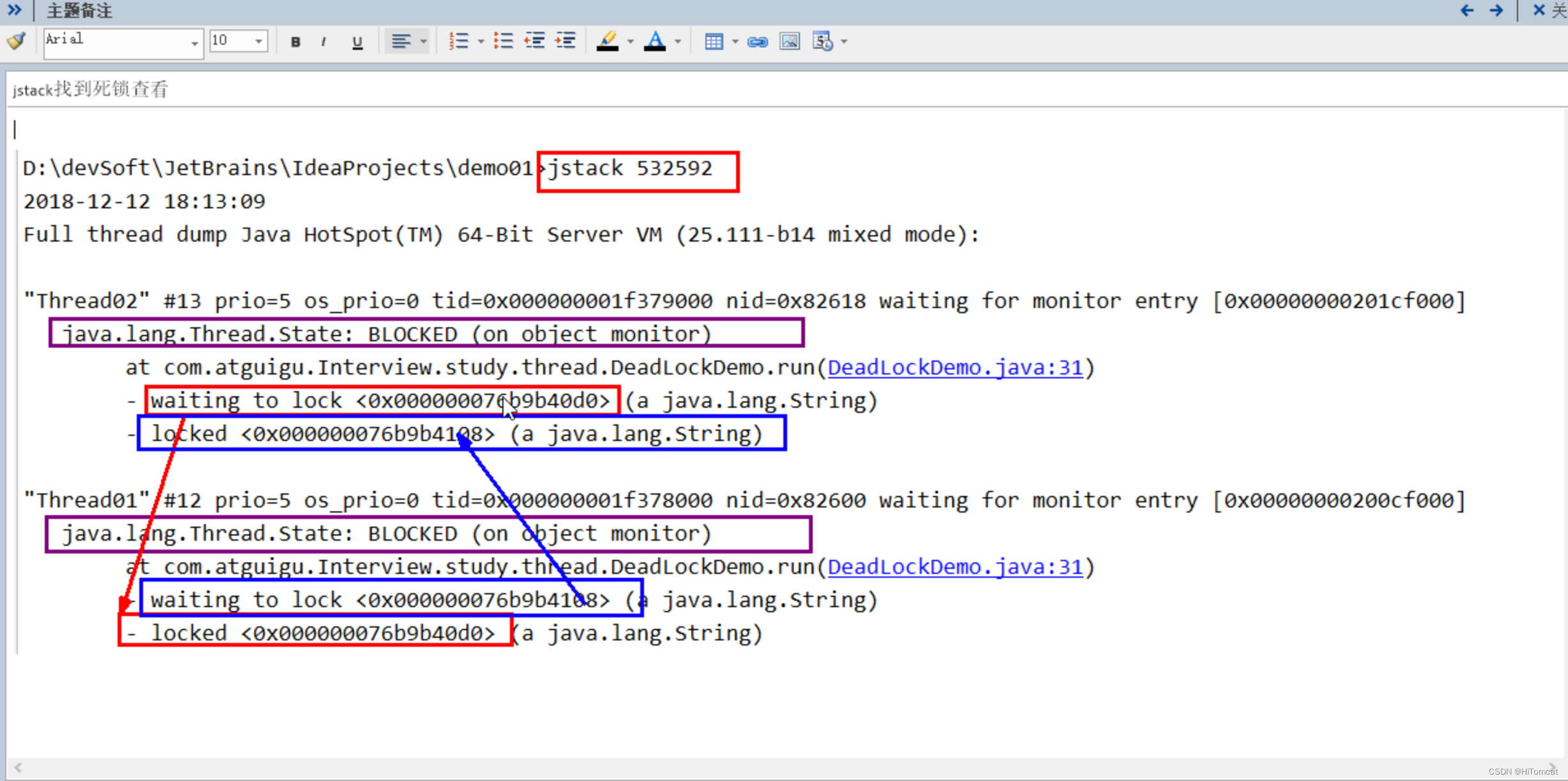1568x781 pixels.
Task: Toggle italic formatting
Action: point(324,42)
